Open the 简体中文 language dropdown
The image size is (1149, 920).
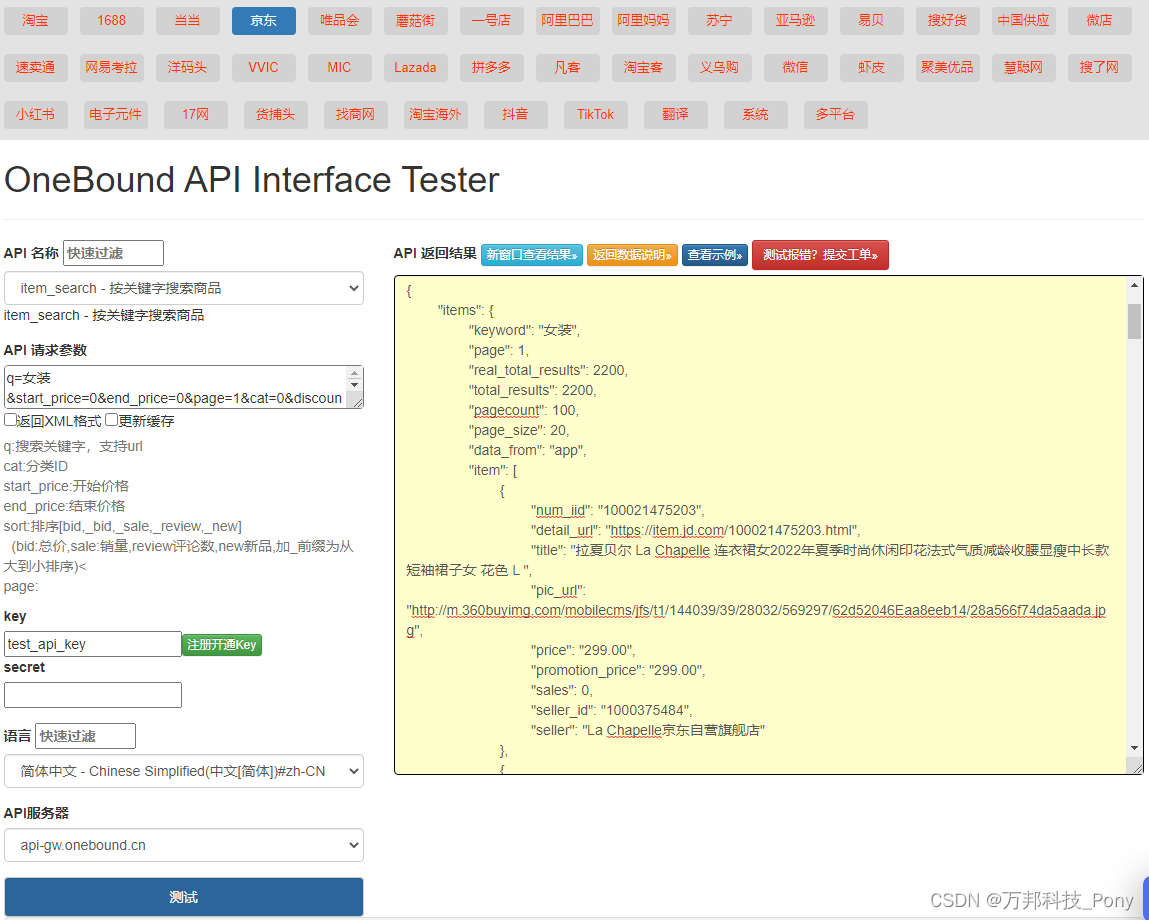[184, 771]
